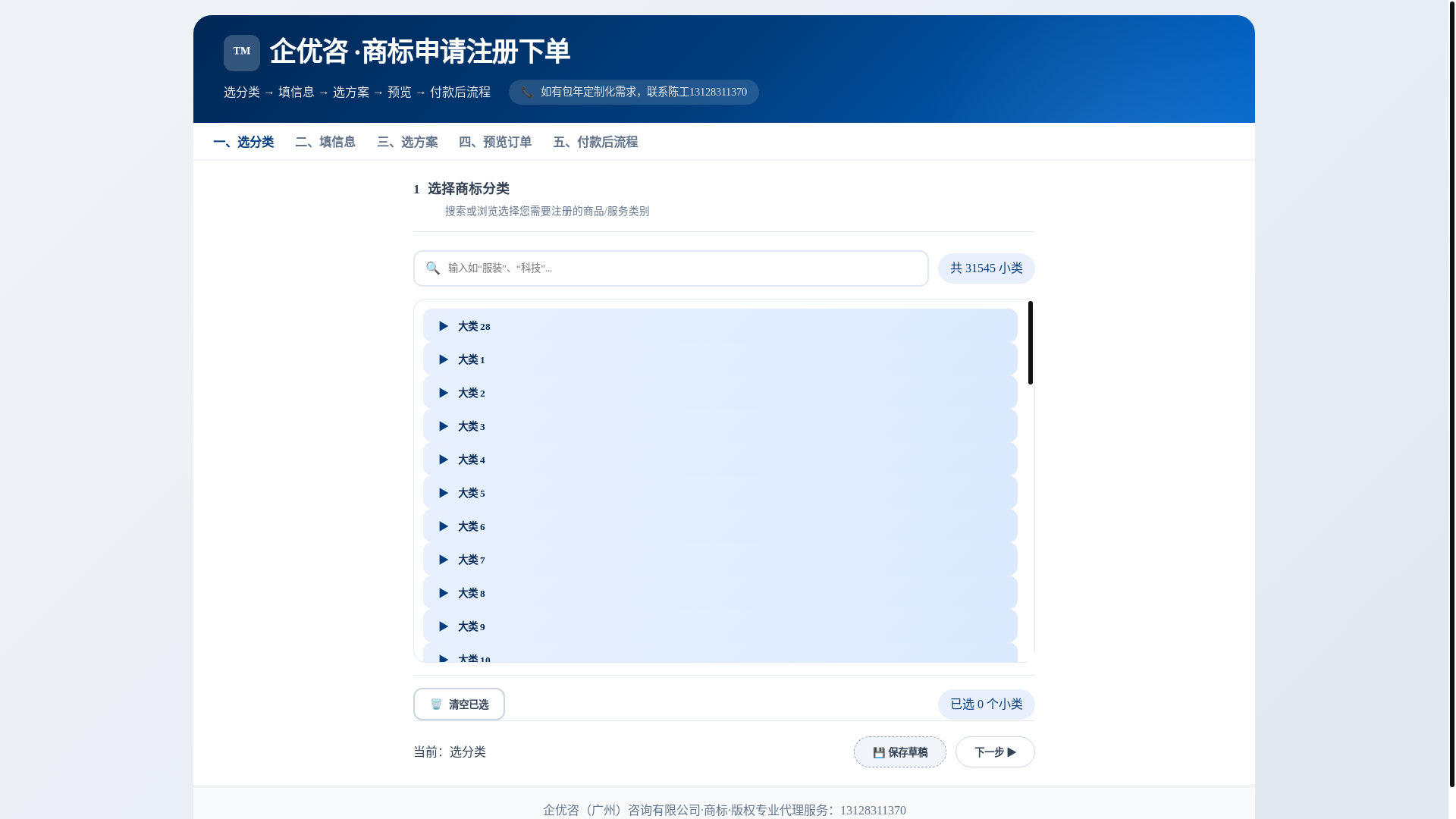
Task: Switch to 二、填信息 tab
Action: 325,142
